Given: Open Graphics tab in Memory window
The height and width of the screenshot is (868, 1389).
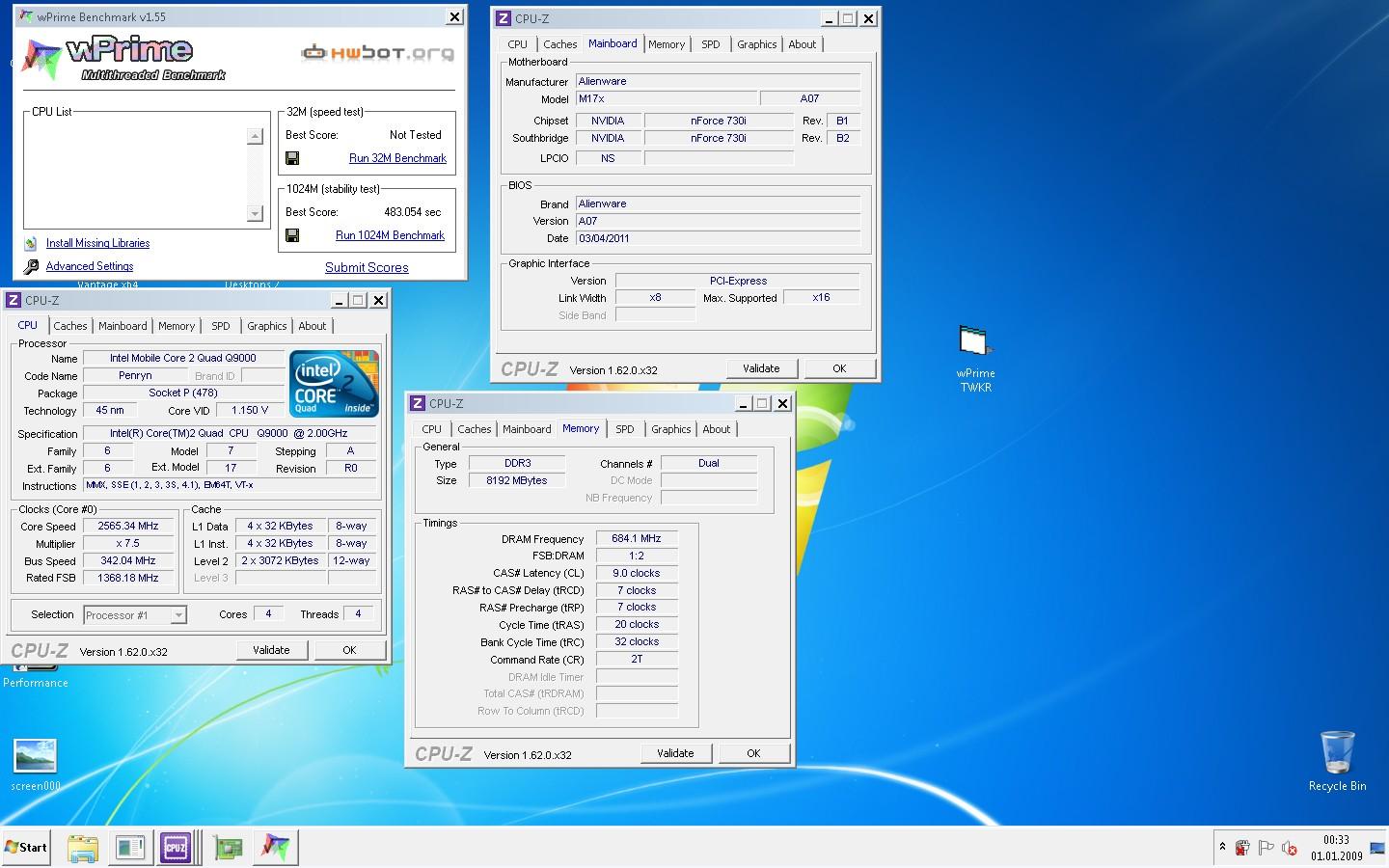Looking at the screenshot, I should tap(671, 429).
